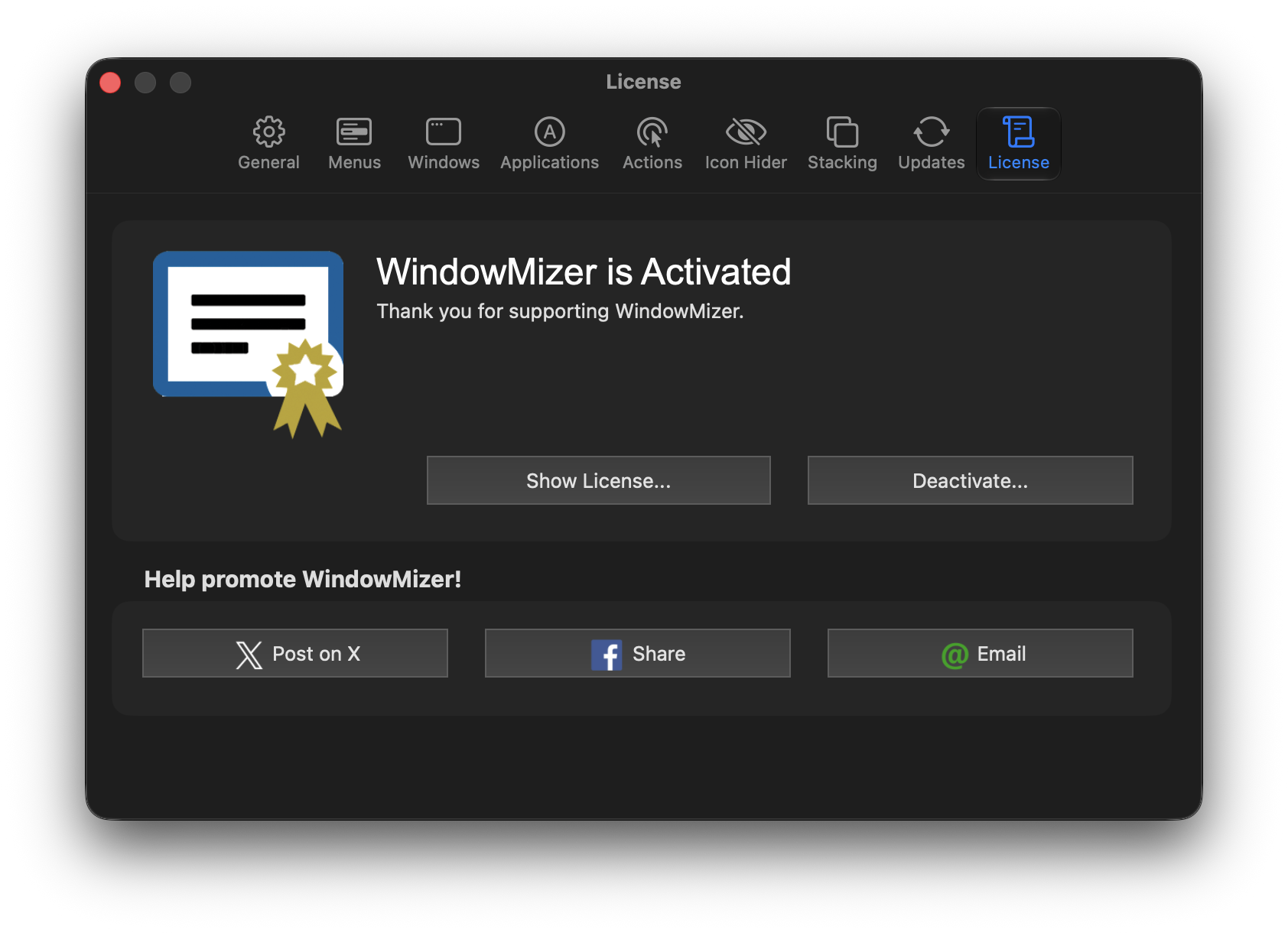
Task: Open the Icon Hider tab
Action: tap(746, 144)
